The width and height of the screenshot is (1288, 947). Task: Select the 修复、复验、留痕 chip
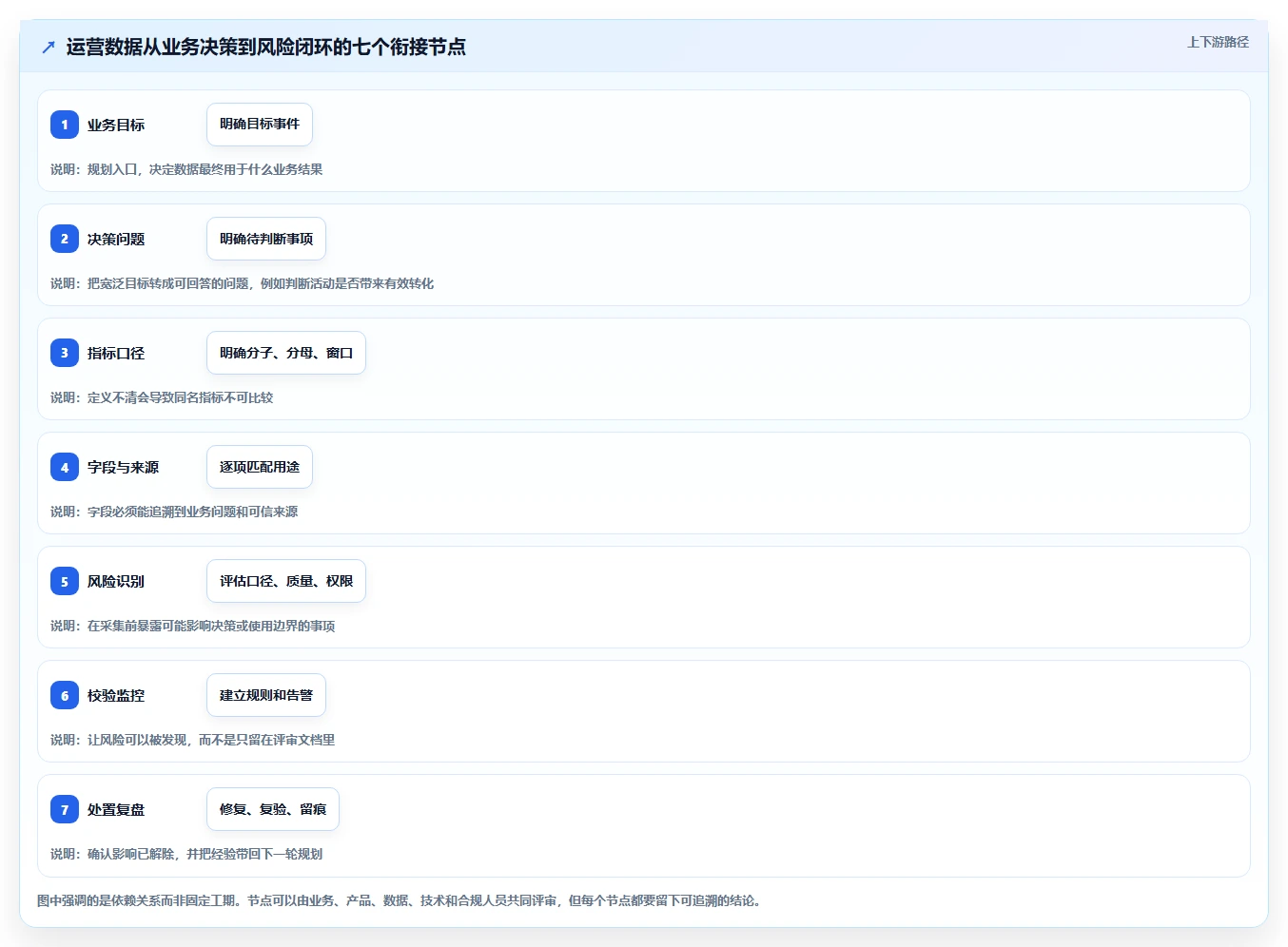(273, 809)
